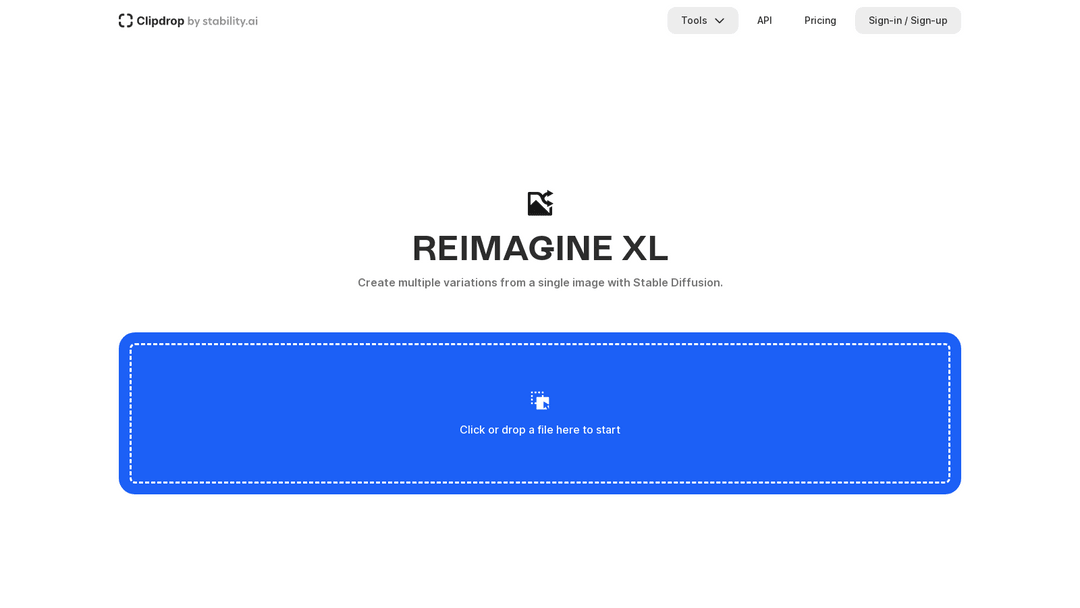Image resolution: width=1080 pixels, height=608 pixels.
Task: Click the 'Create multiple variations' subtitle text
Action: (x=540, y=282)
